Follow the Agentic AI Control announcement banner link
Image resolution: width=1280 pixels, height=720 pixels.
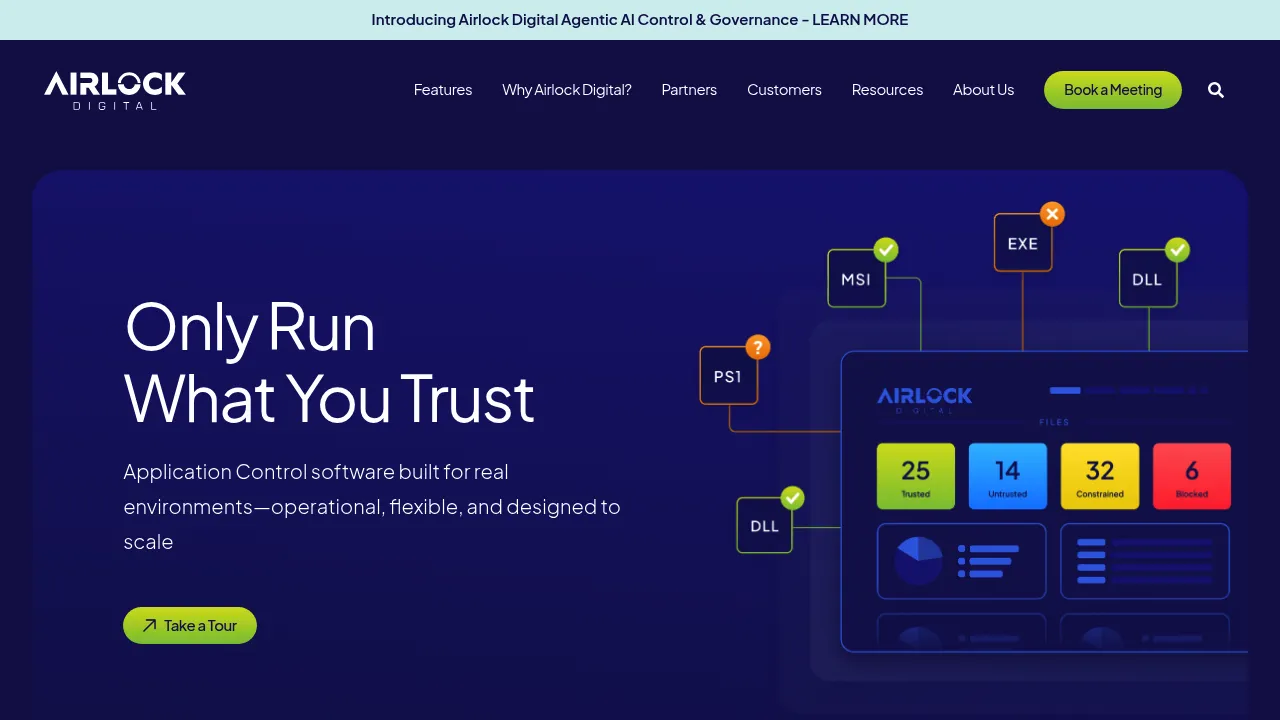coord(640,20)
